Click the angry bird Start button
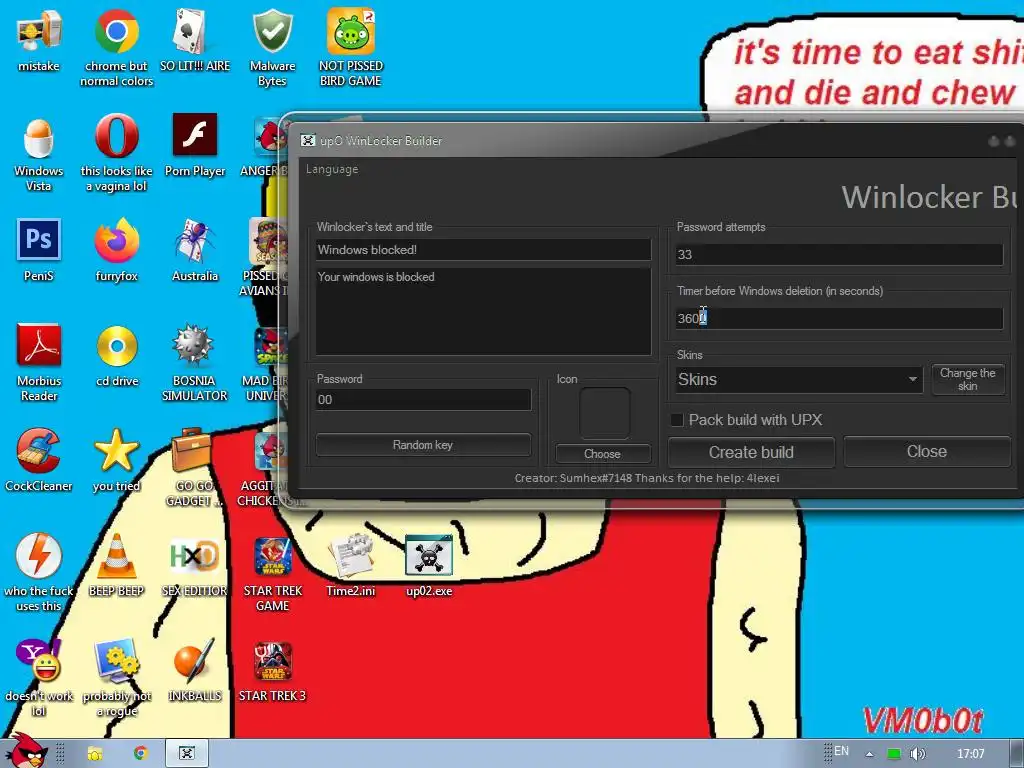Image resolution: width=1024 pixels, height=768 pixels. [x=26, y=751]
